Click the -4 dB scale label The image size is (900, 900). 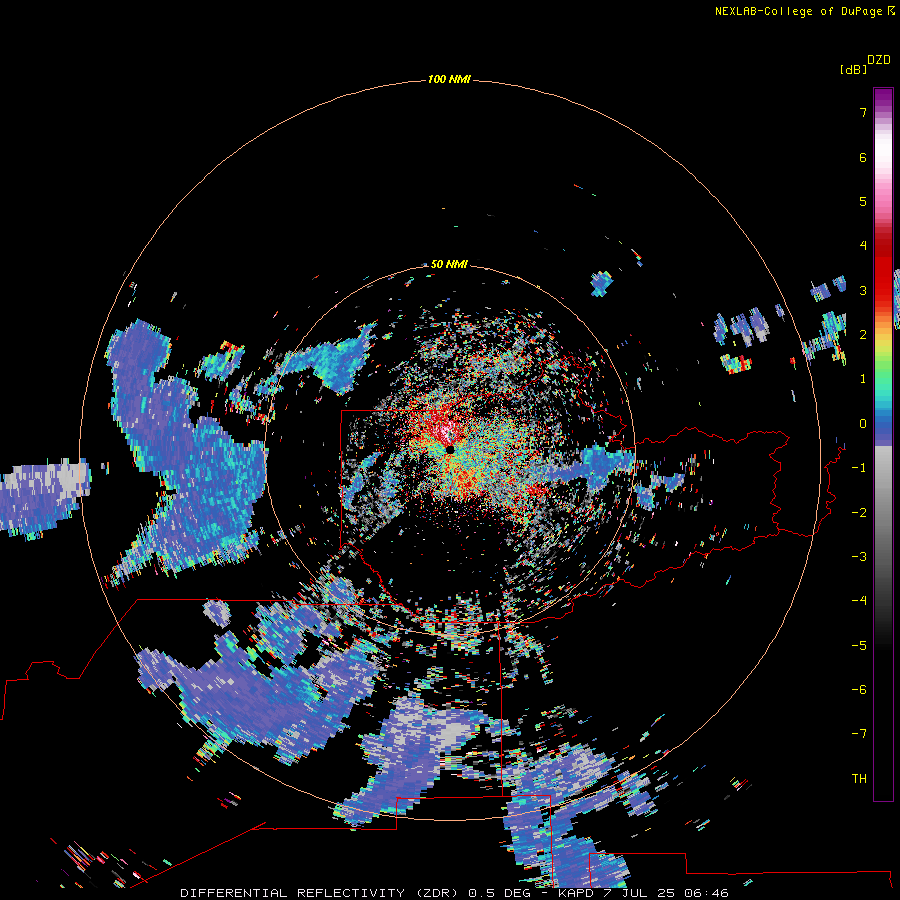859,601
